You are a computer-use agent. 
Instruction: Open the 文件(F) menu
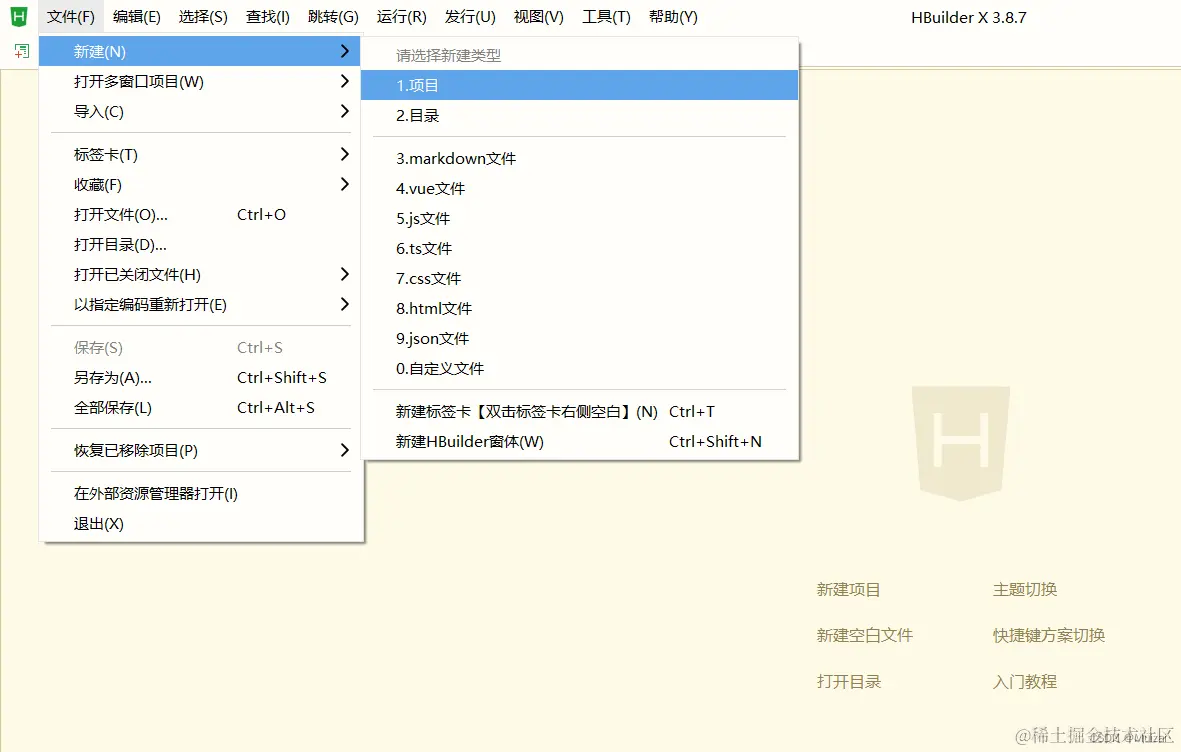71,17
